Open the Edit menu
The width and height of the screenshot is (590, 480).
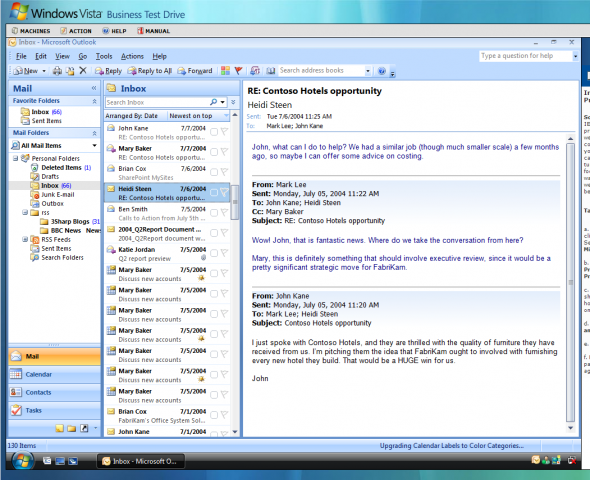coord(41,56)
